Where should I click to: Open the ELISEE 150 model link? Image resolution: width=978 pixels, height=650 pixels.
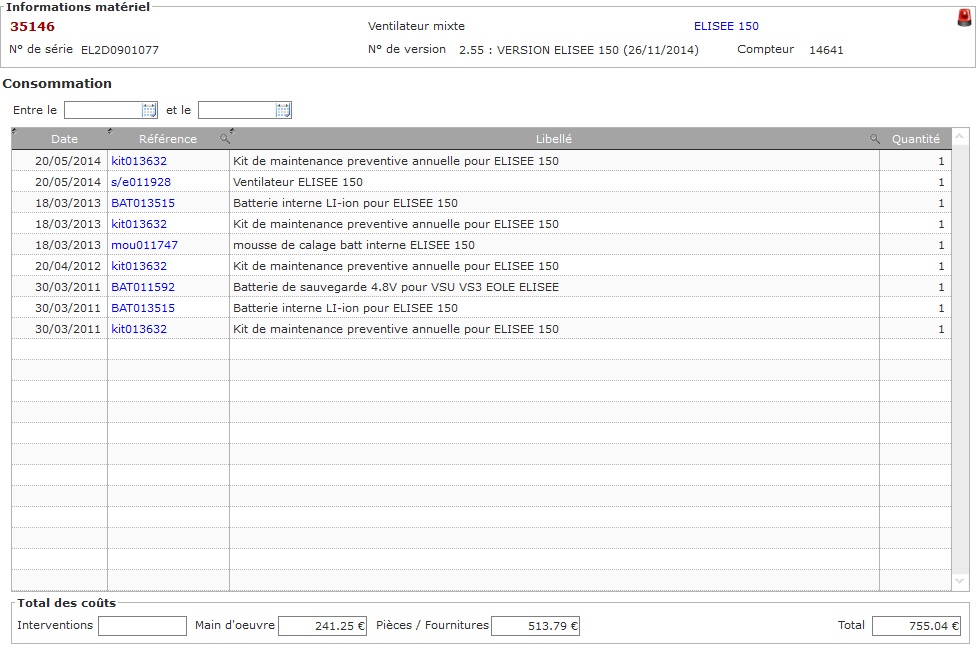tap(726, 26)
